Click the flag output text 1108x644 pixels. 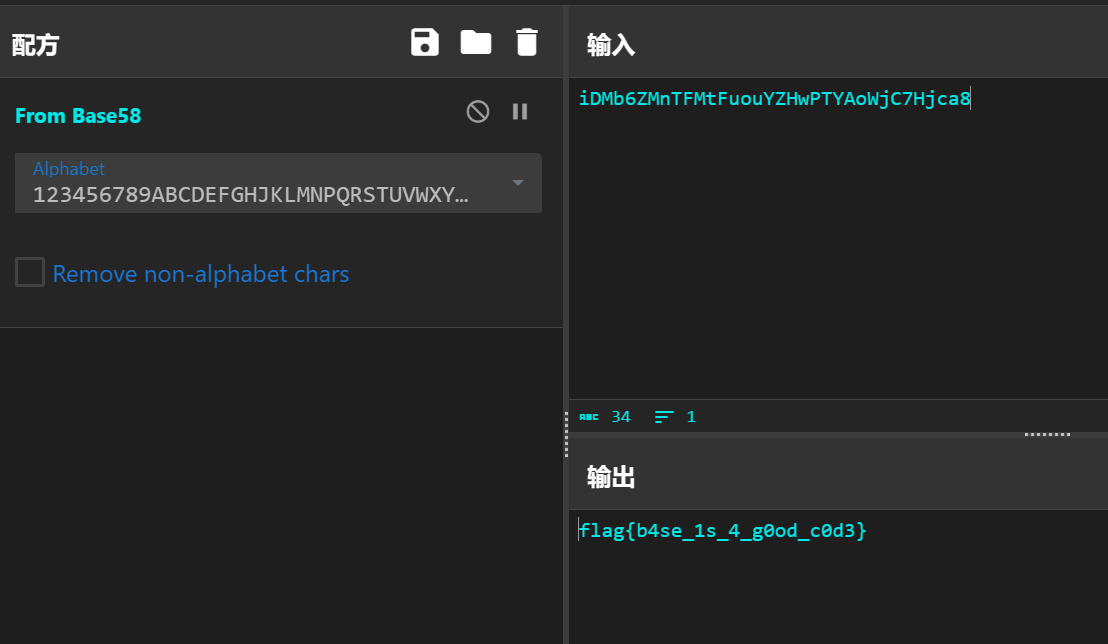tap(722, 531)
